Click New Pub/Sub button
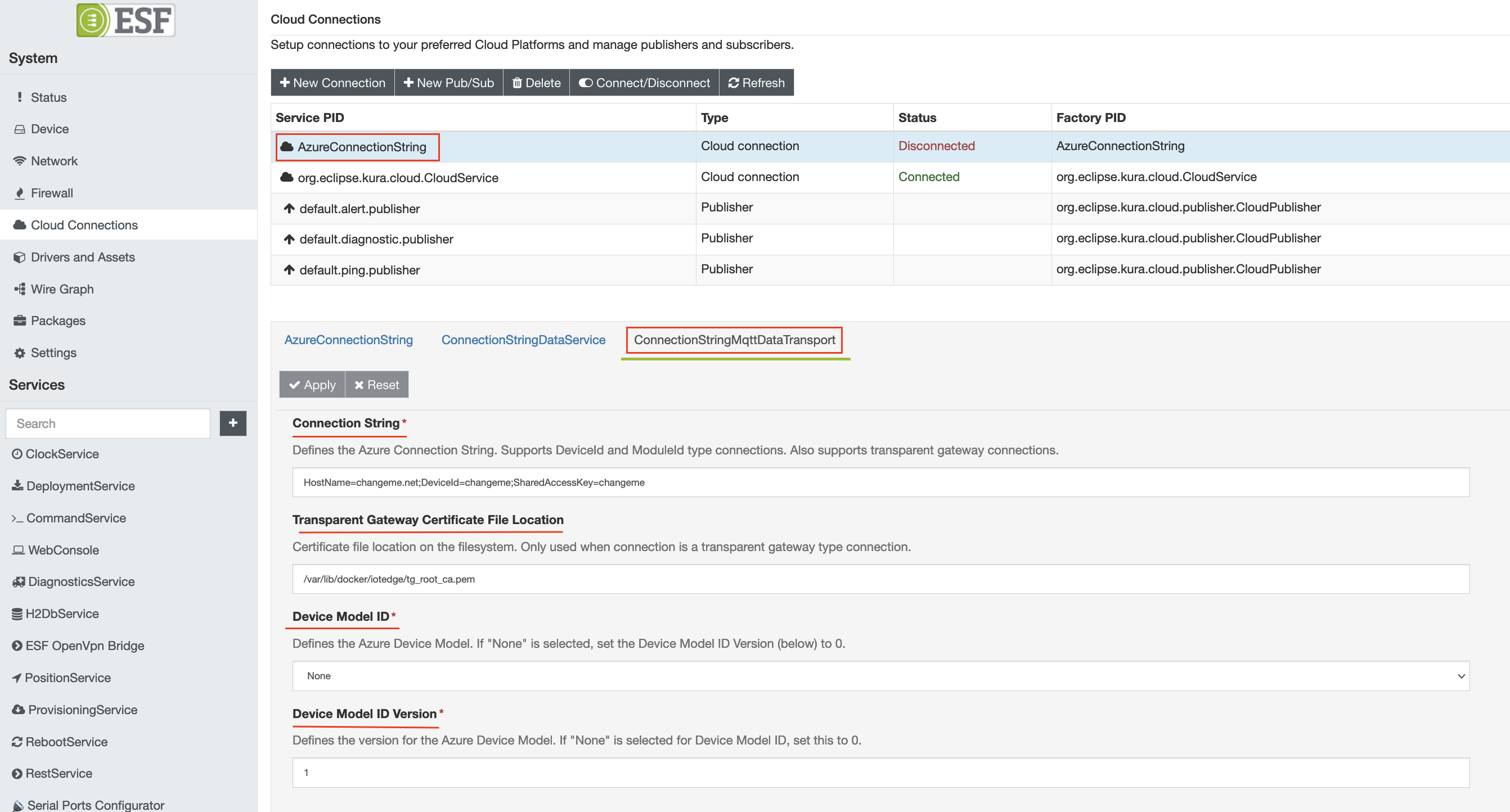This screenshot has width=1510, height=812. (x=449, y=83)
